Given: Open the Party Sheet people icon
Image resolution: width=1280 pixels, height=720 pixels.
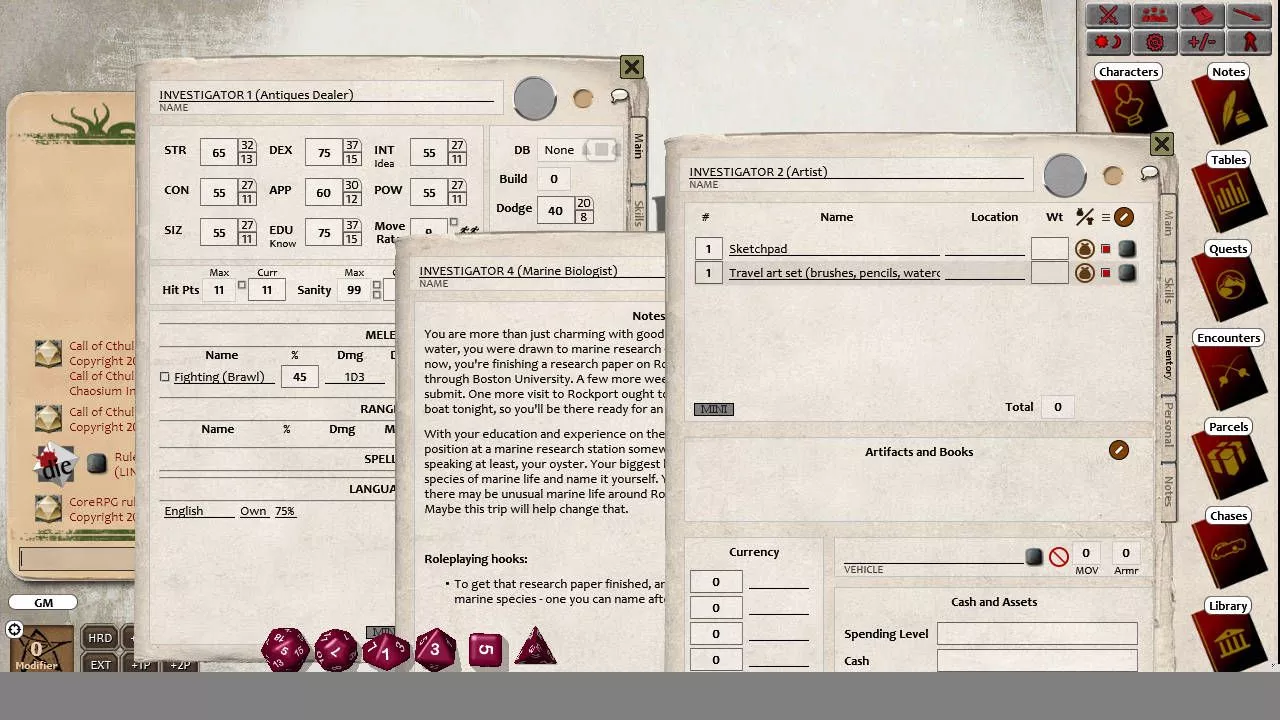Looking at the screenshot, I should coord(1155,15).
